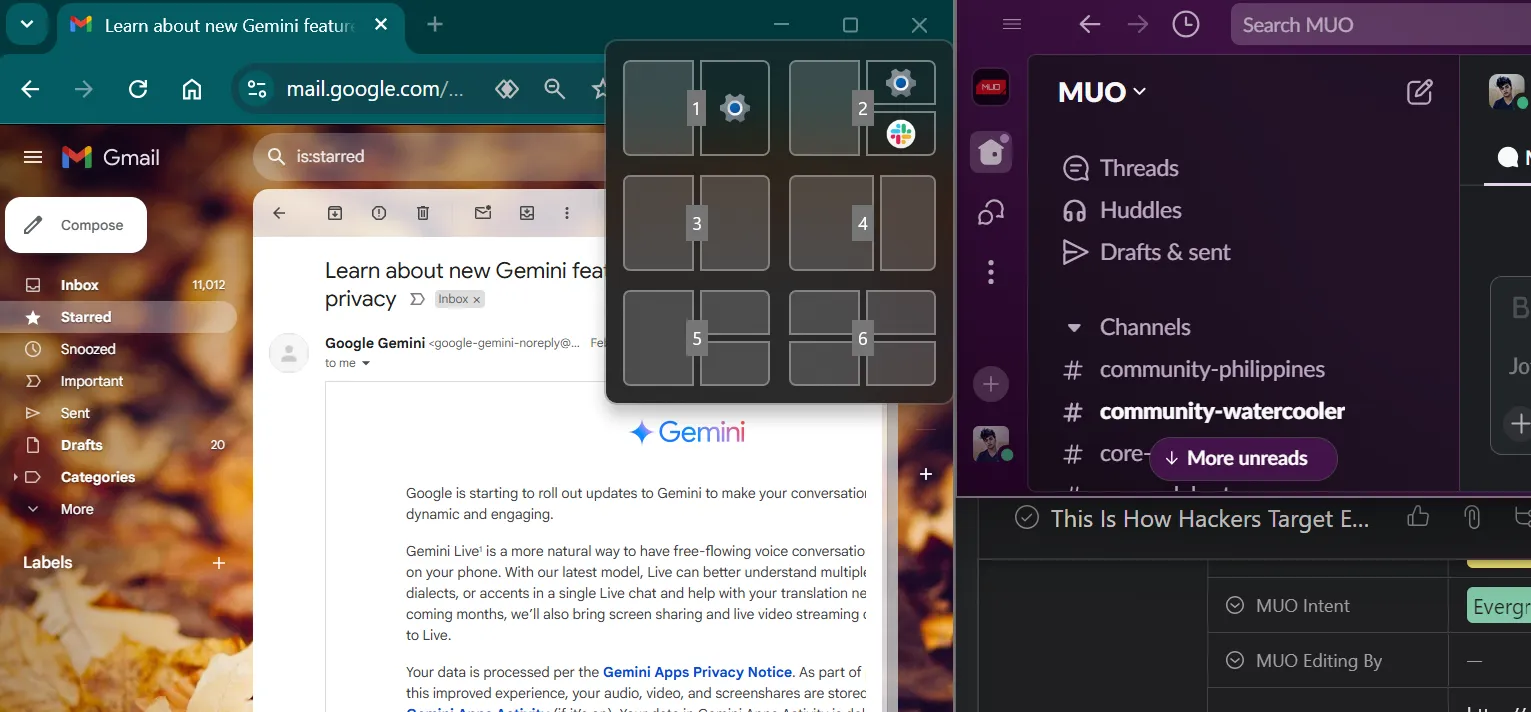Open the Drafts folder in Gmail
Screen dimensions: 1531x712
click(x=118, y=445)
